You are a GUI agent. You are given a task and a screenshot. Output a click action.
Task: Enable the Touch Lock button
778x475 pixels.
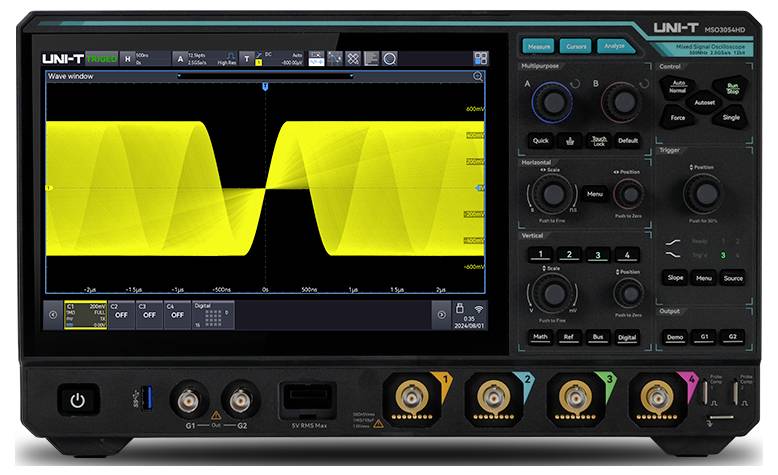[x=598, y=141]
